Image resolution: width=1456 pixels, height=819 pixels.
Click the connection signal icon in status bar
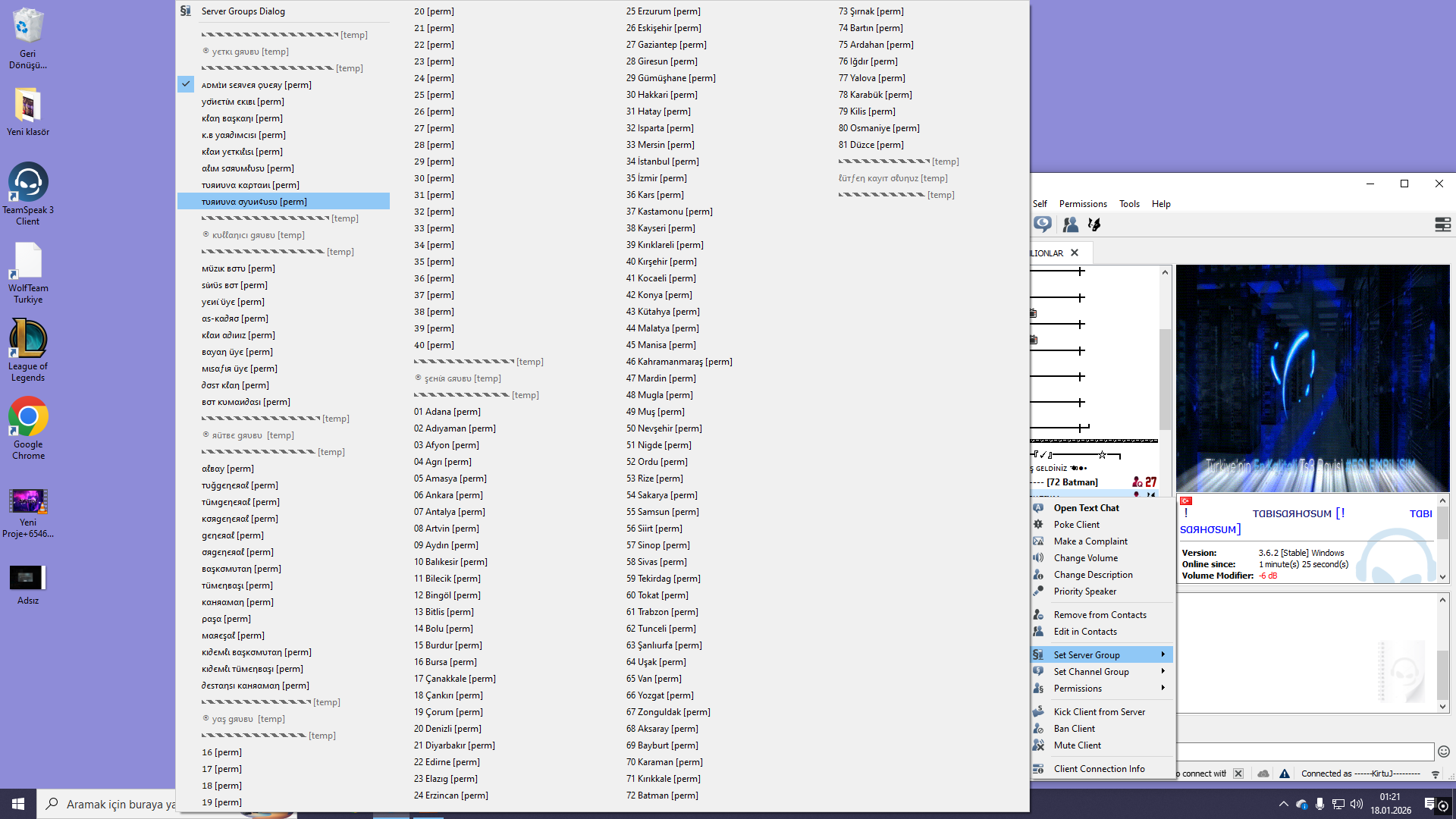click(1436, 774)
